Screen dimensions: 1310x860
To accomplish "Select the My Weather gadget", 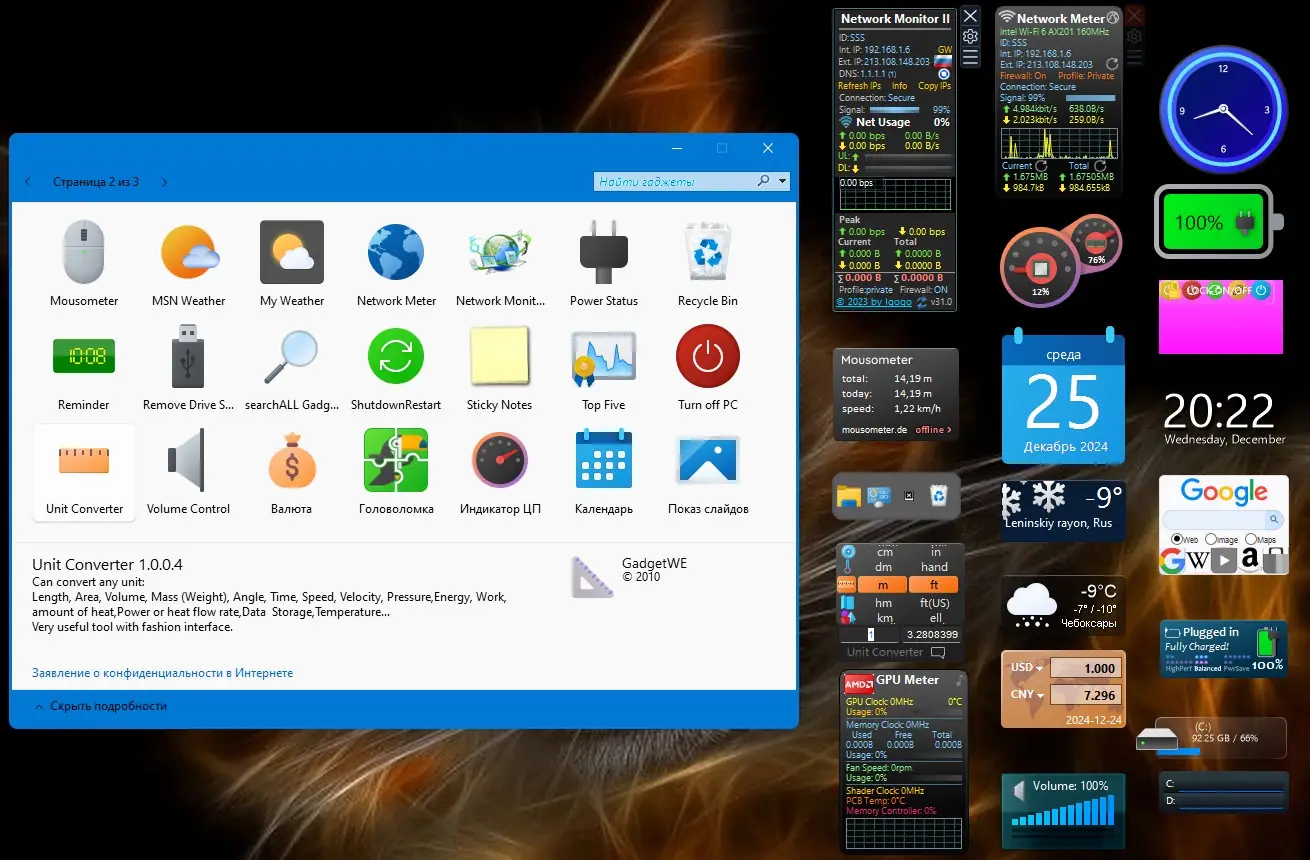I will coord(292,252).
